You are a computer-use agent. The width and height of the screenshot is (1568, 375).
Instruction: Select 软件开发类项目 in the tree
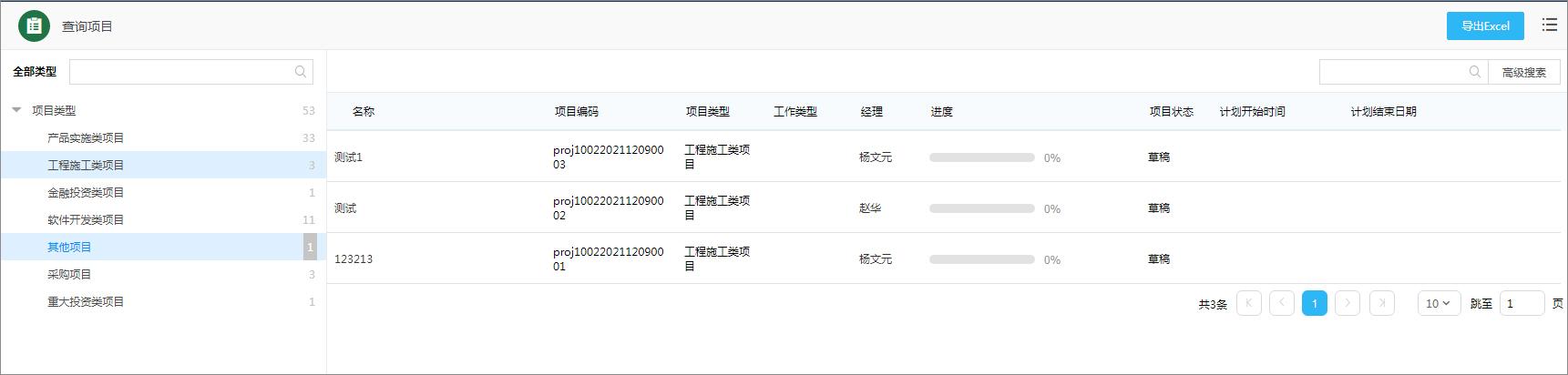point(86,220)
